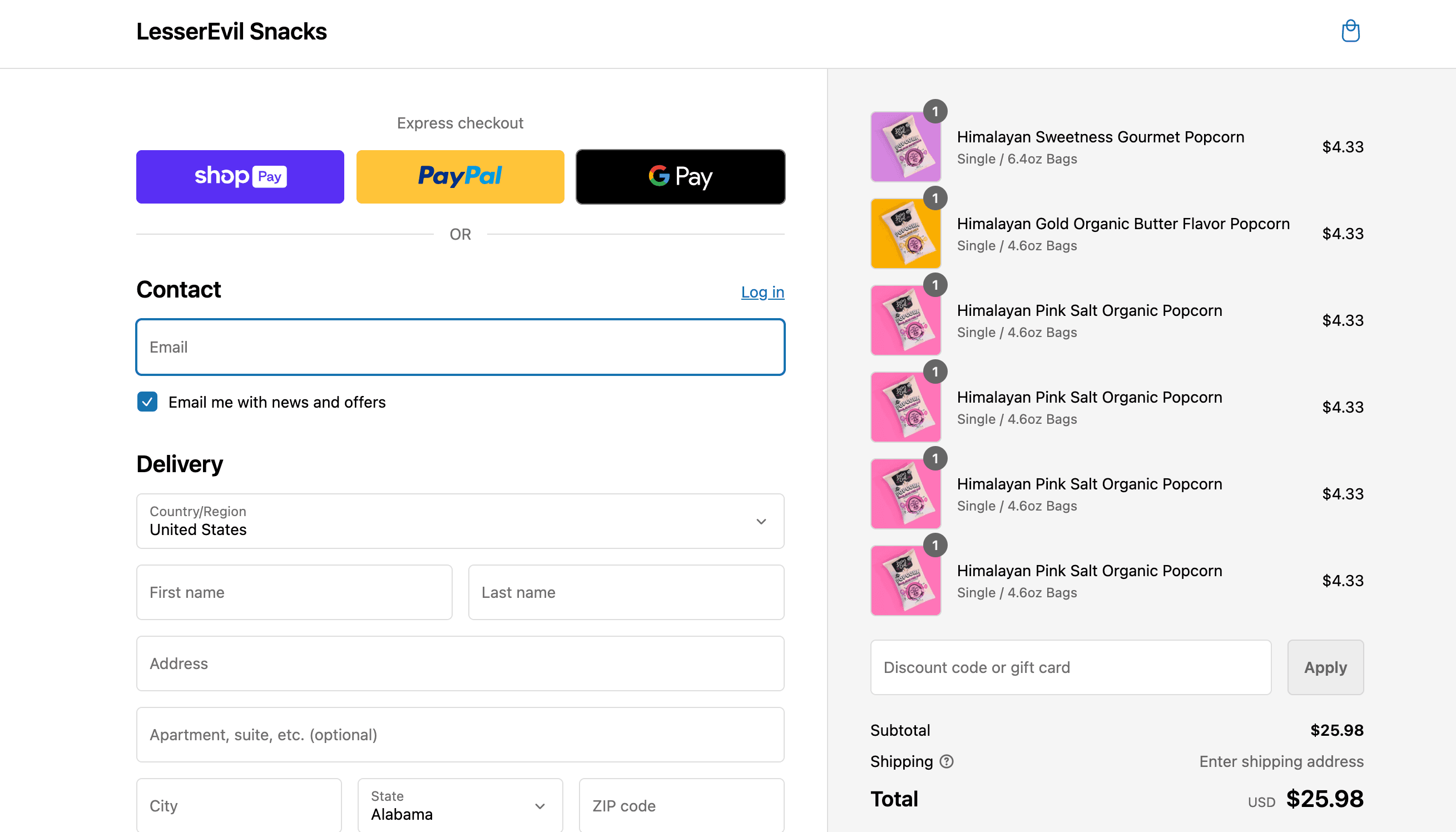The height and width of the screenshot is (832, 1456).
Task: Click the Express checkout heading
Action: 460,123
